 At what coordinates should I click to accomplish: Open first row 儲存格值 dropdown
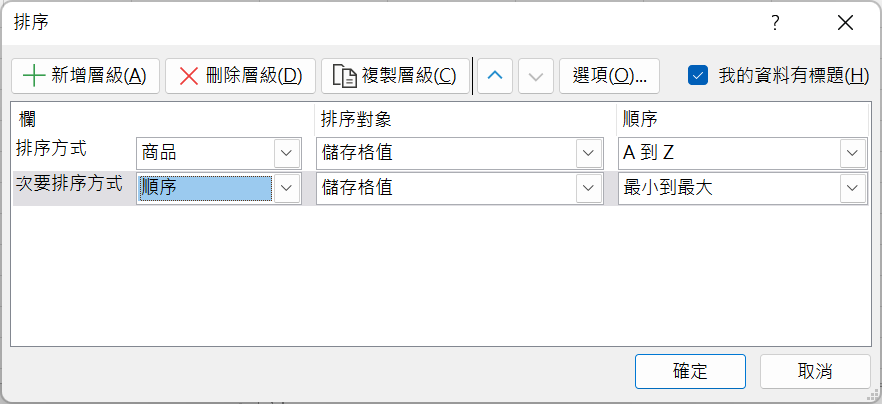pos(589,153)
